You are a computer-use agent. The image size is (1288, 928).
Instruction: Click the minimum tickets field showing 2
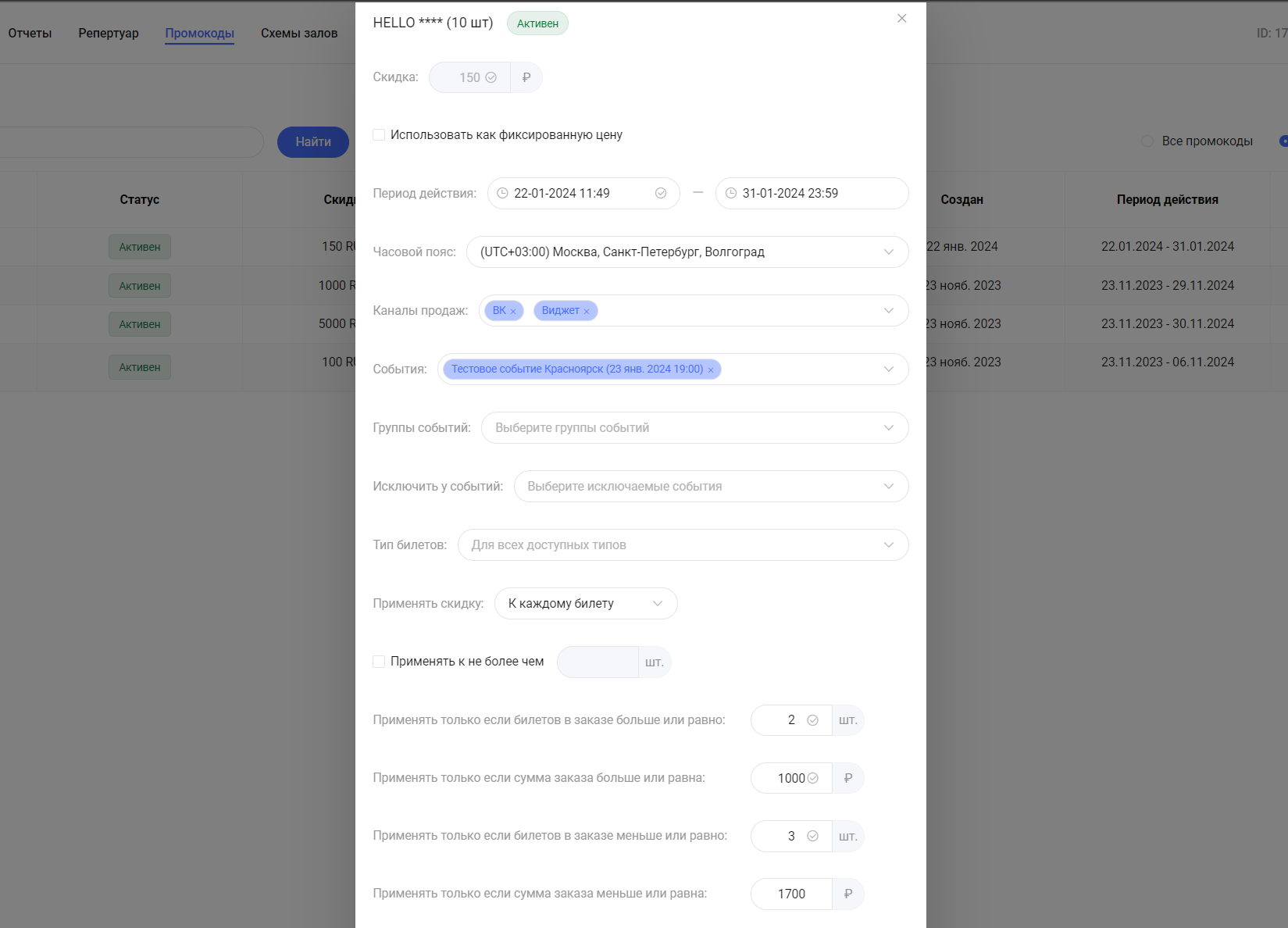791,720
